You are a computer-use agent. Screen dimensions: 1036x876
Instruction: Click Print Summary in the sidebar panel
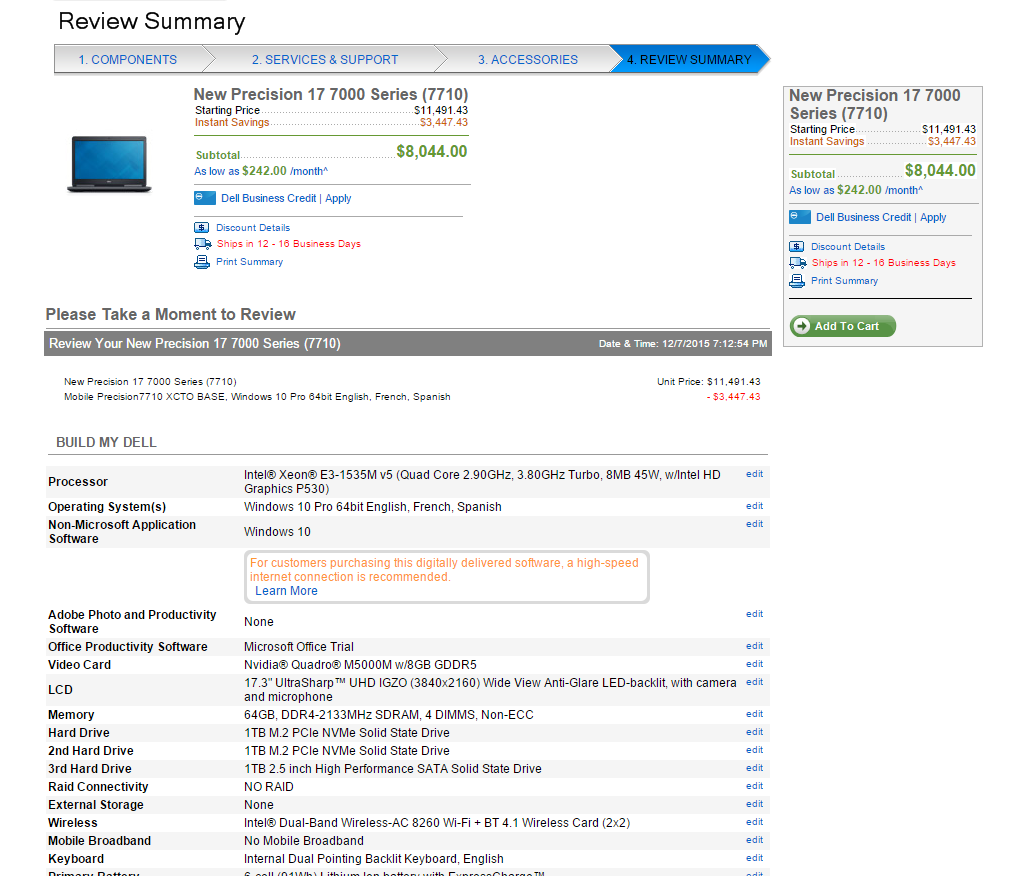845,281
